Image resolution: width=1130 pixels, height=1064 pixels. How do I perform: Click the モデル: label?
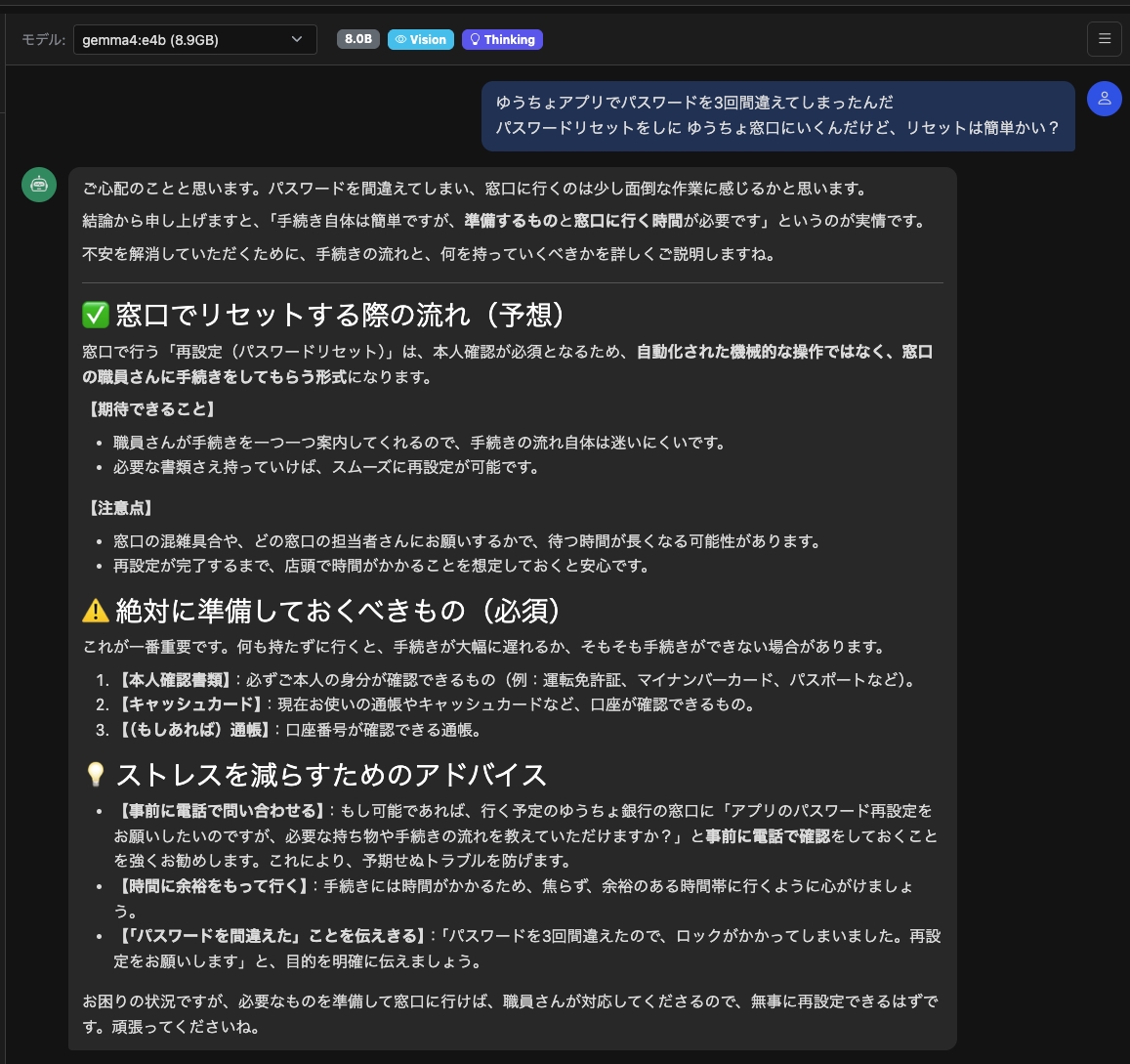(43, 40)
